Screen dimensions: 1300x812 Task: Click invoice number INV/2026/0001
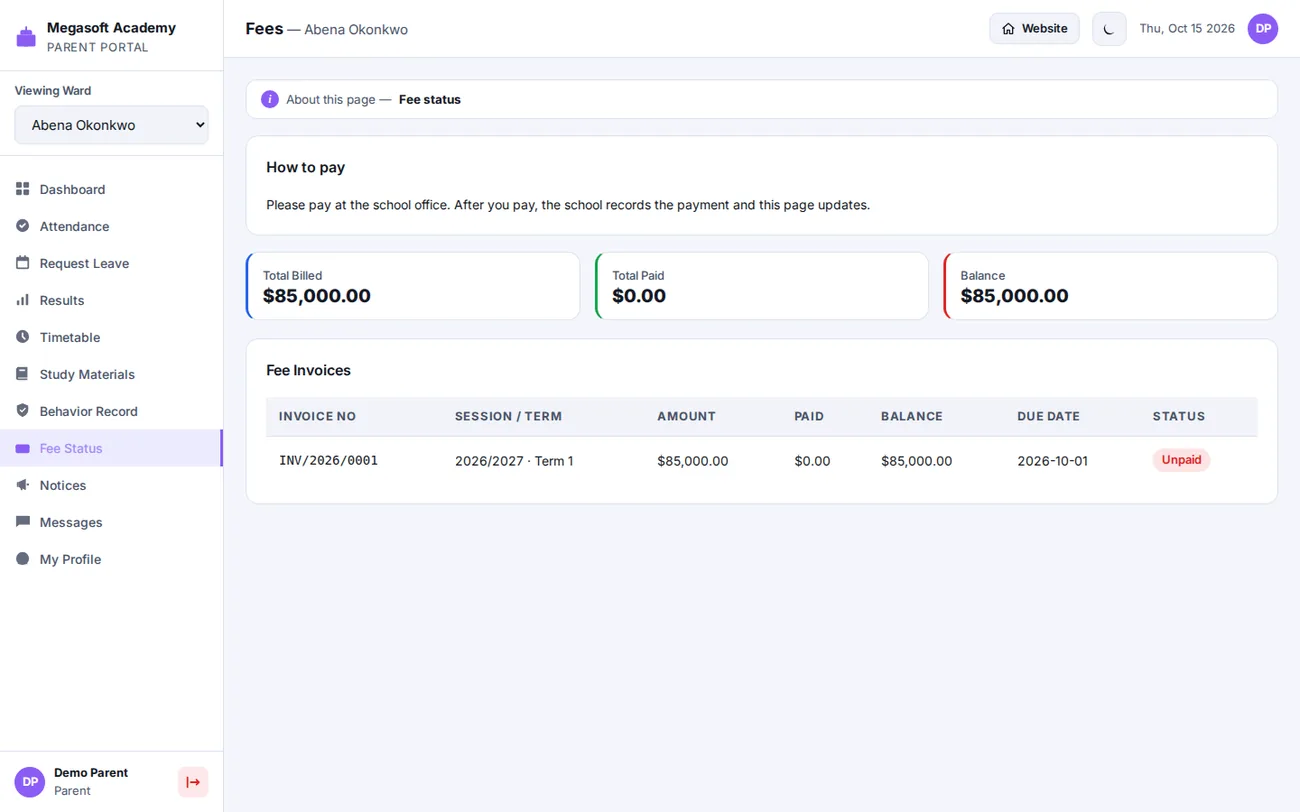[x=328, y=461]
